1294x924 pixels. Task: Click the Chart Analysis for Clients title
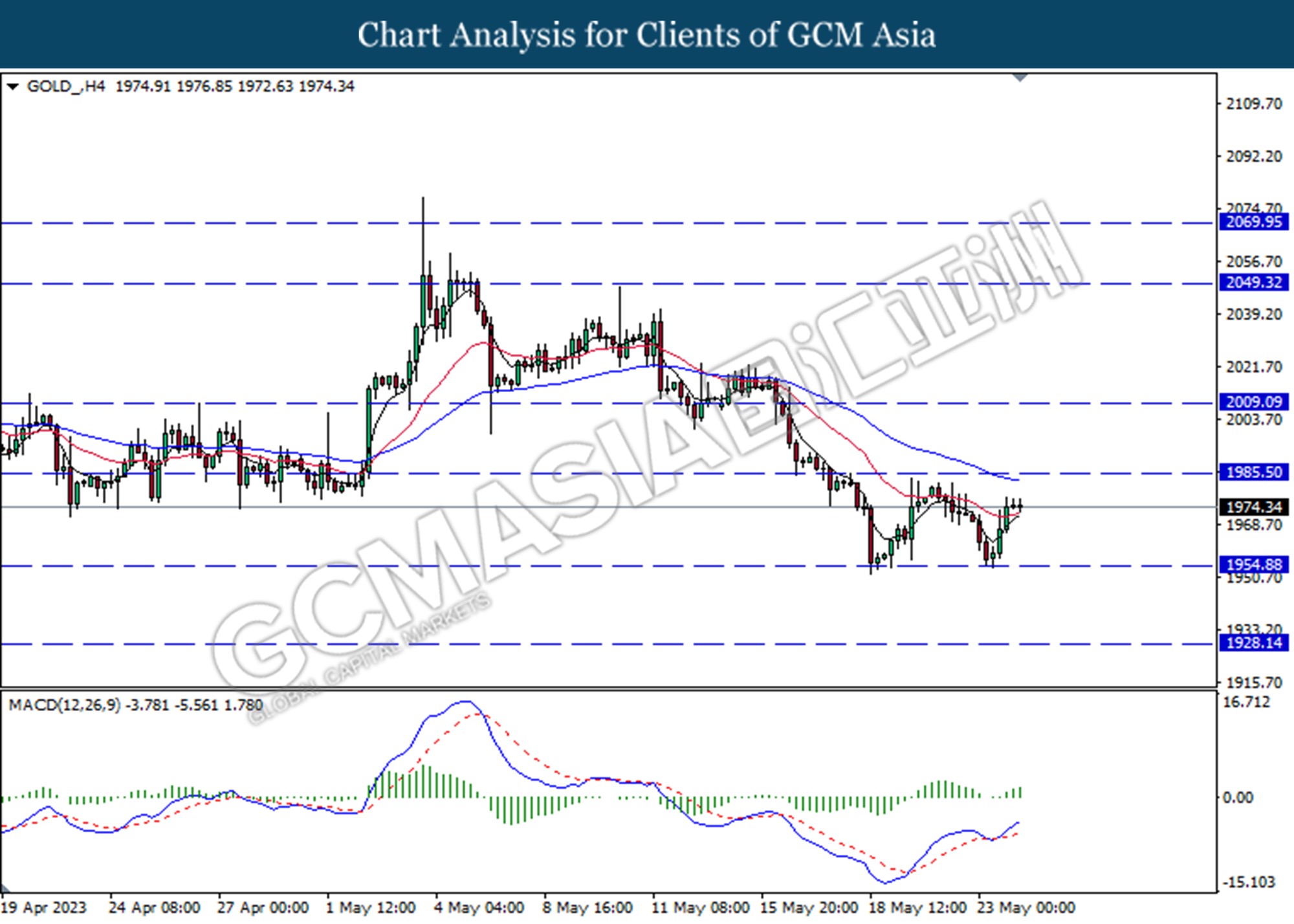646,35
